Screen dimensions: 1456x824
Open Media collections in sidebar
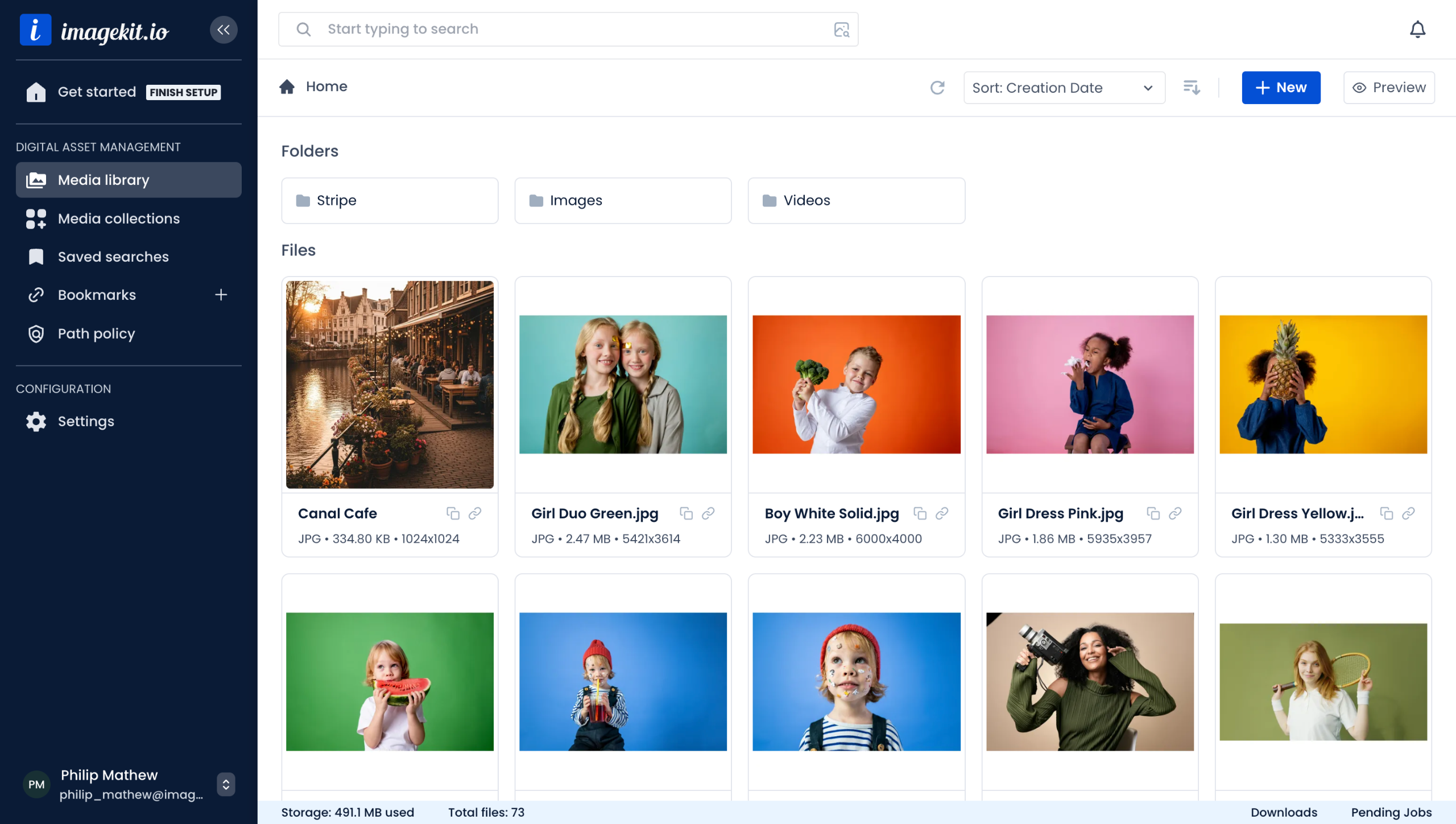[118, 219]
